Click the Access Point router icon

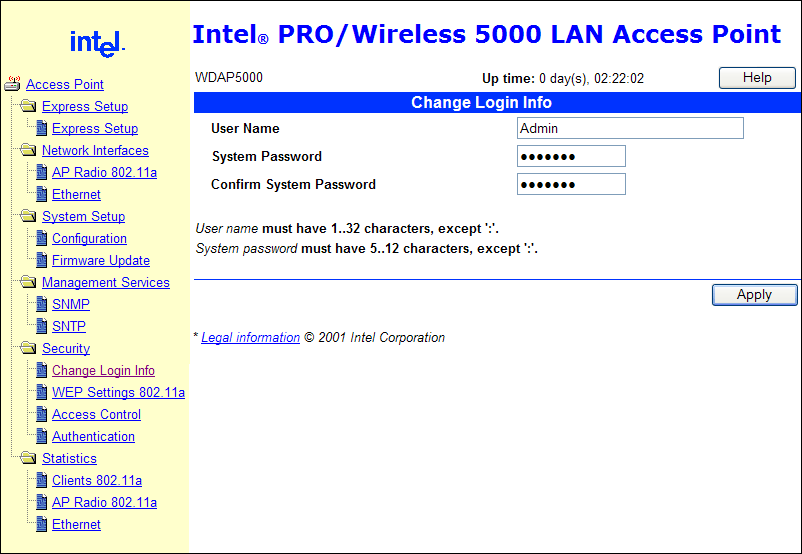tap(13, 84)
